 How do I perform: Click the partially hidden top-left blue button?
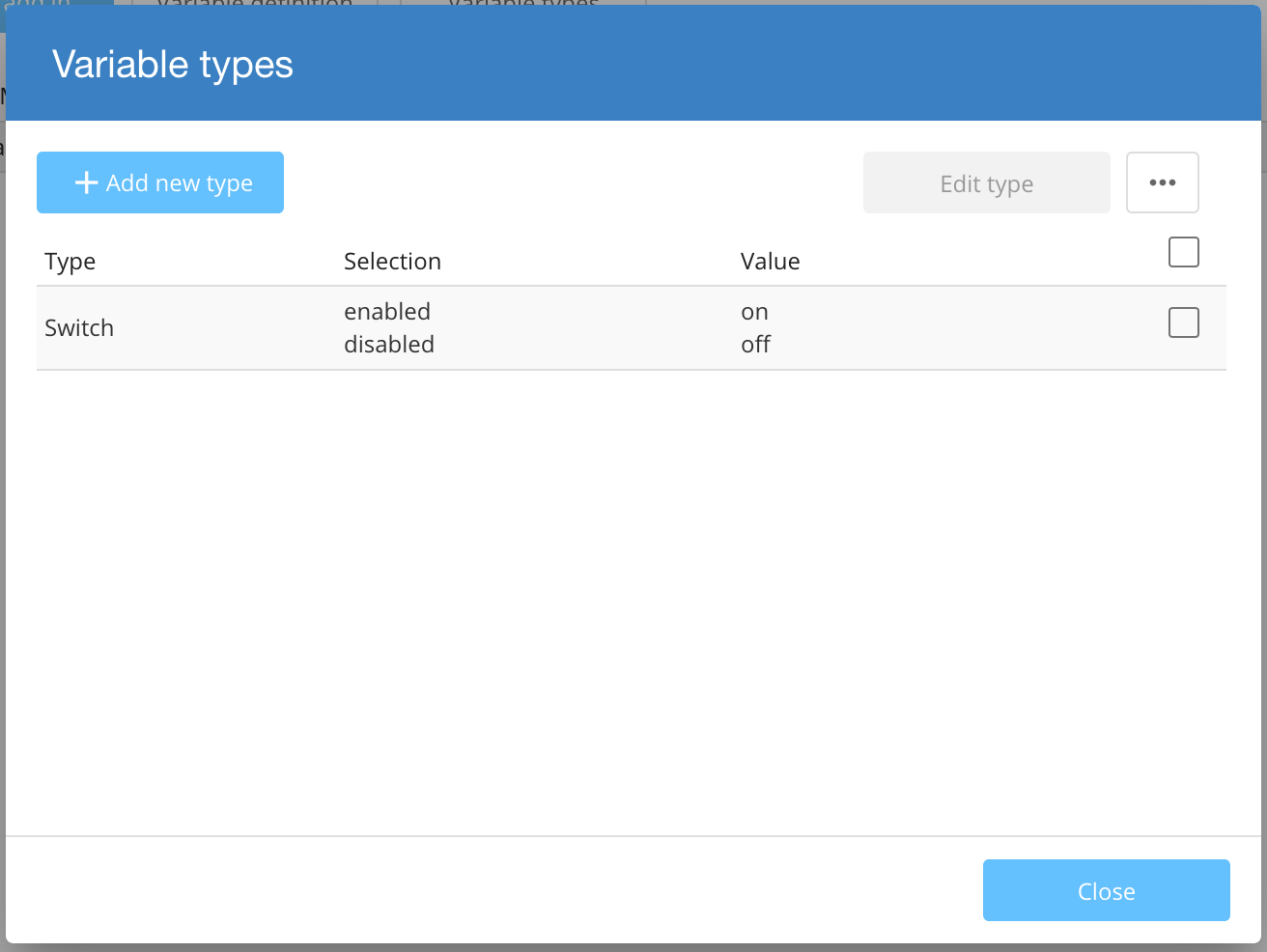pyautogui.click(x=58, y=3)
